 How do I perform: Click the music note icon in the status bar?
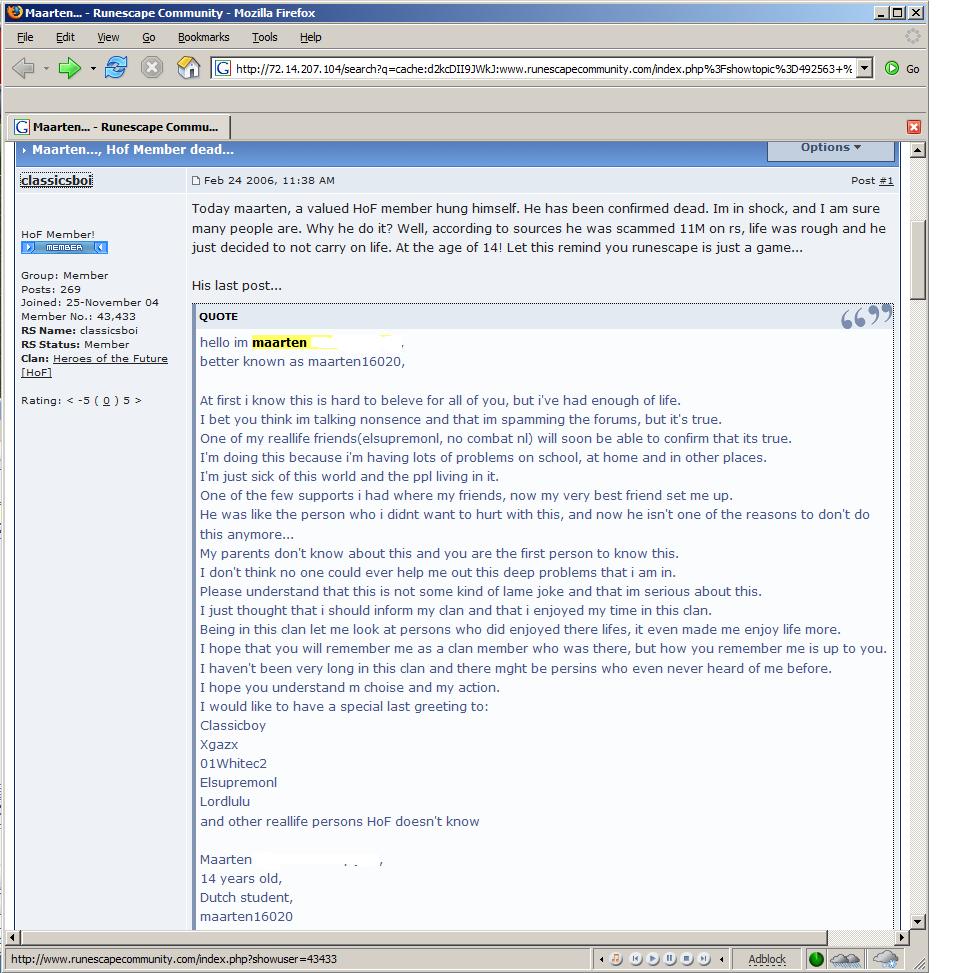pyautogui.click(x=616, y=959)
